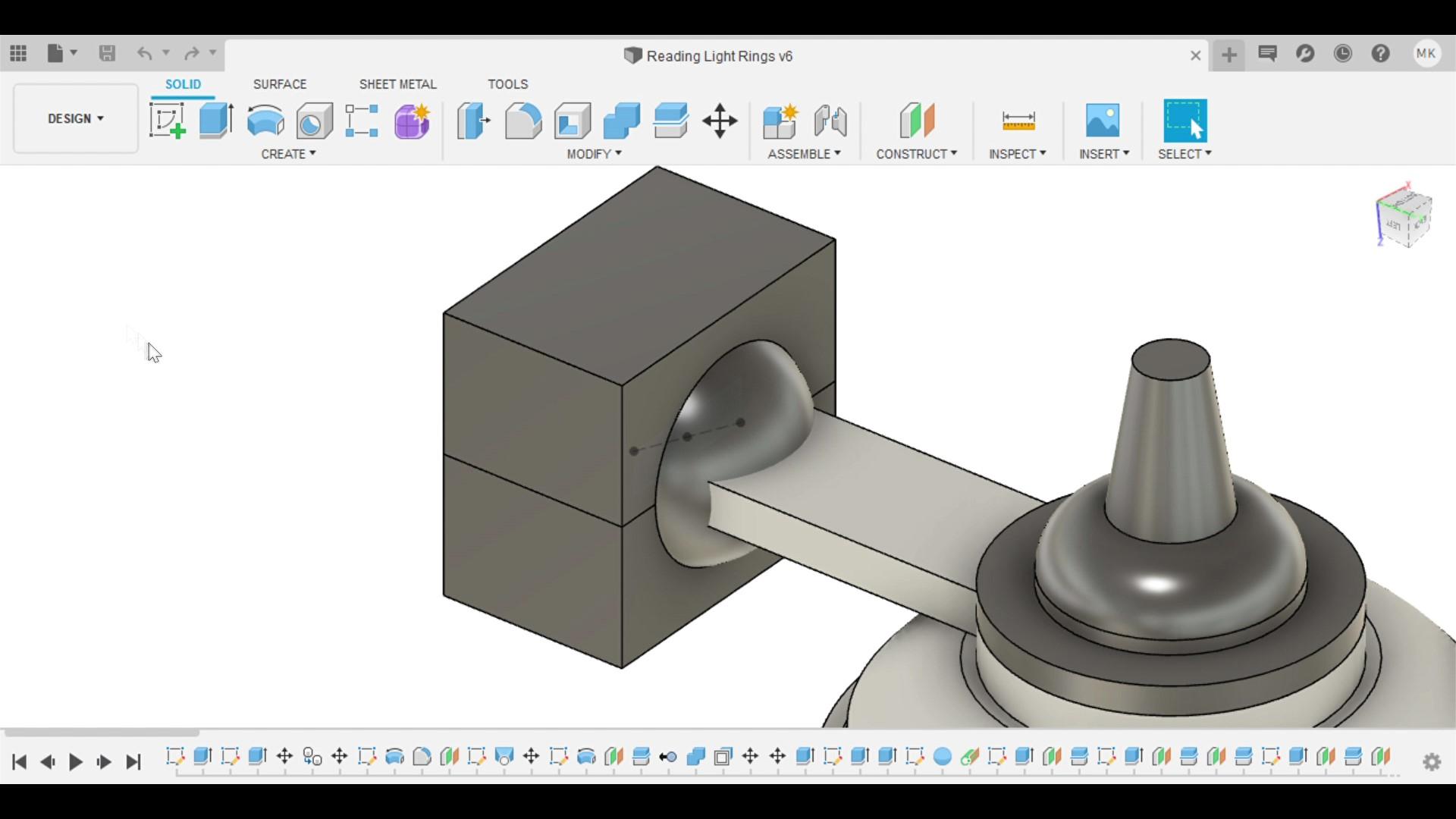
Task: Switch to the SURFACE tab
Action: point(279,84)
